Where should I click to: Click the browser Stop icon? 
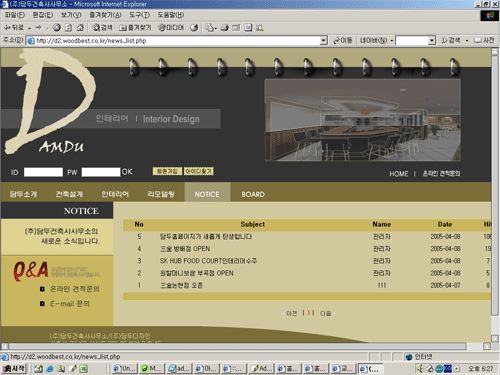click(57, 28)
